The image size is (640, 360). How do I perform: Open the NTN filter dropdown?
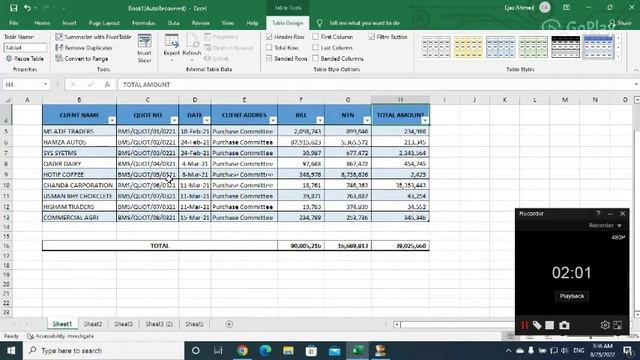tap(367, 120)
